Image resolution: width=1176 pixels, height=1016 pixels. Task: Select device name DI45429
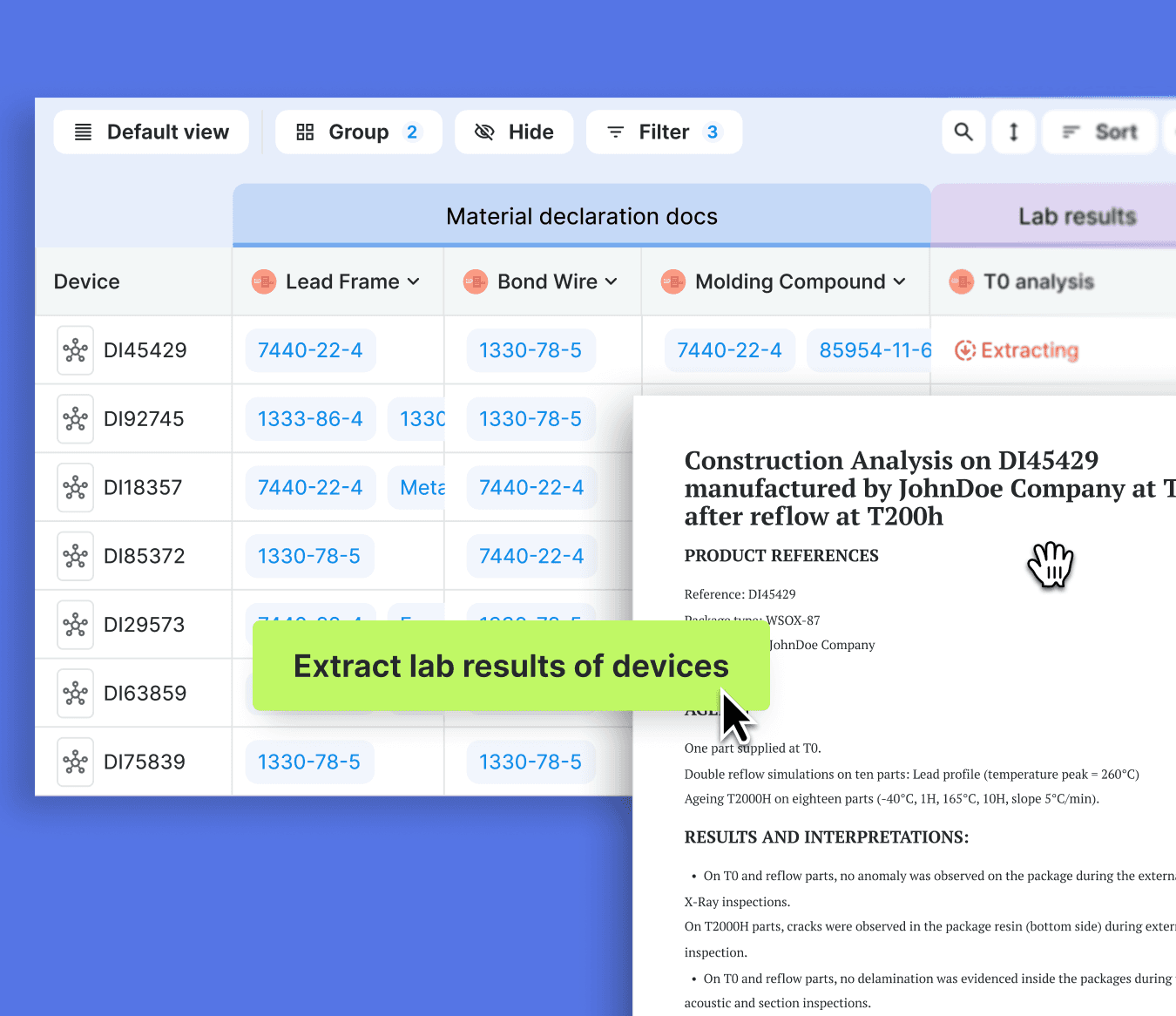145,350
